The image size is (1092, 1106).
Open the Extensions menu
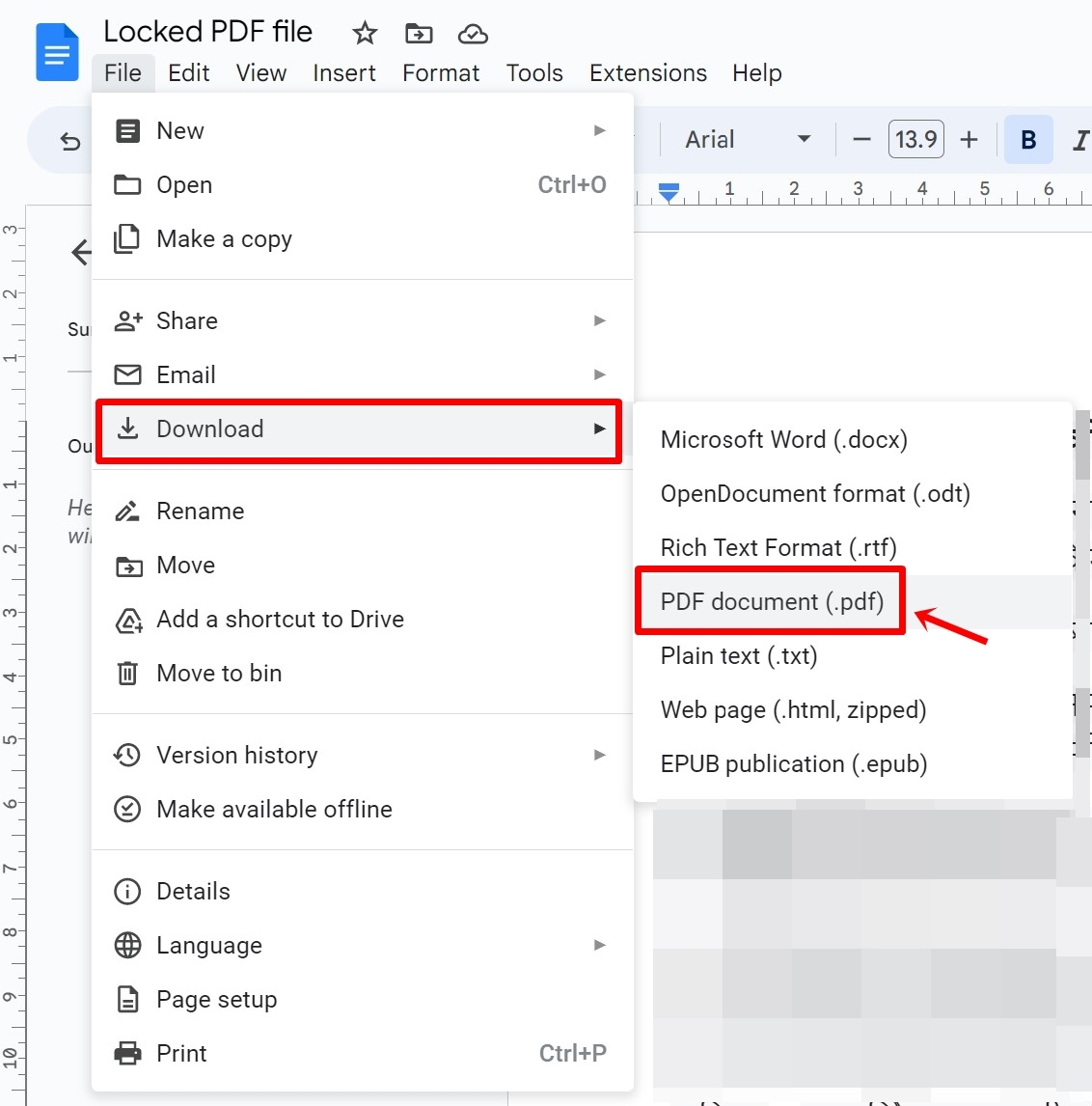click(647, 72)
